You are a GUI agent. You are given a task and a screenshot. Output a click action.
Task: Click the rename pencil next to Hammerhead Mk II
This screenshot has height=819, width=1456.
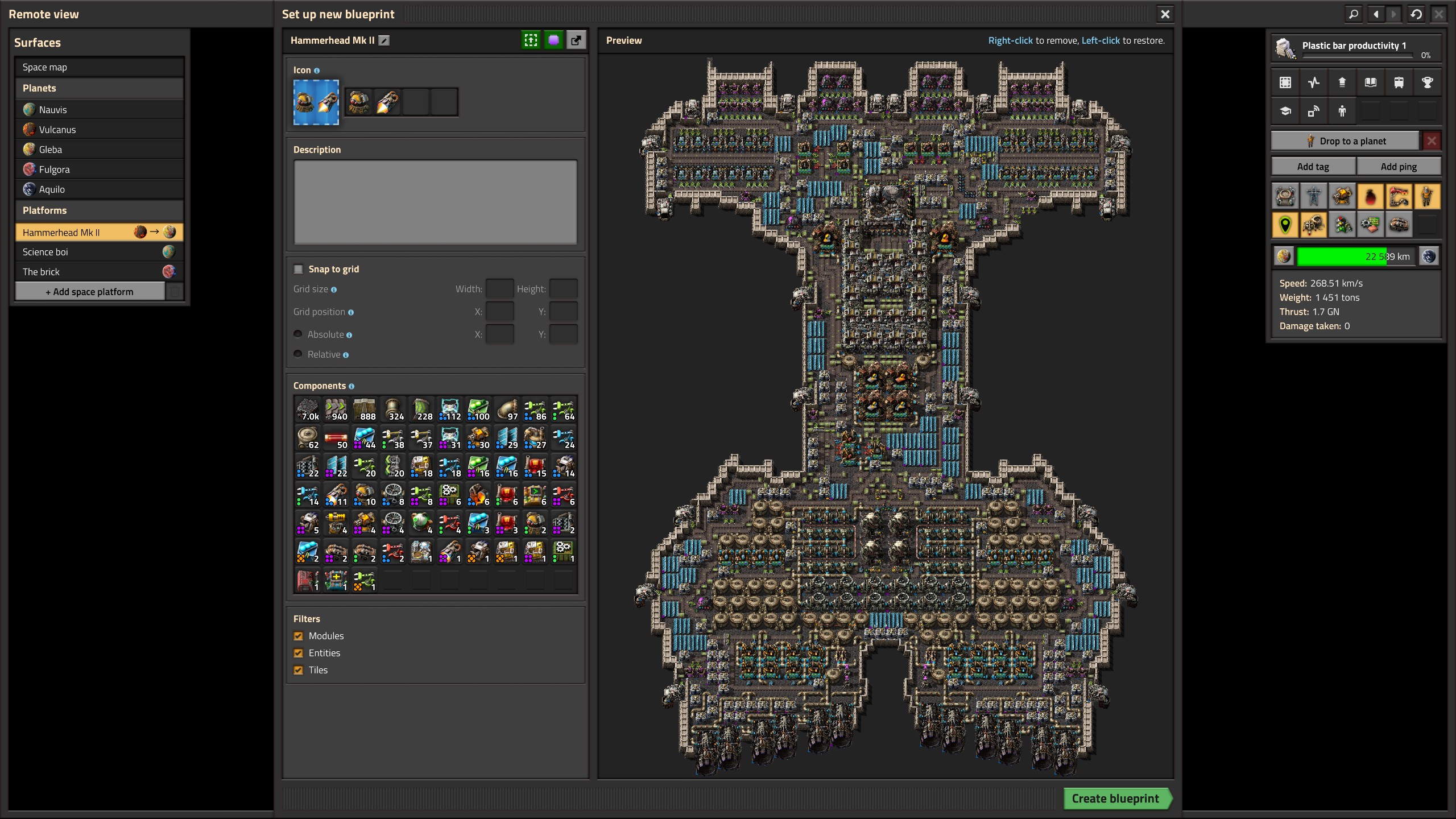[x=384, y=40]
